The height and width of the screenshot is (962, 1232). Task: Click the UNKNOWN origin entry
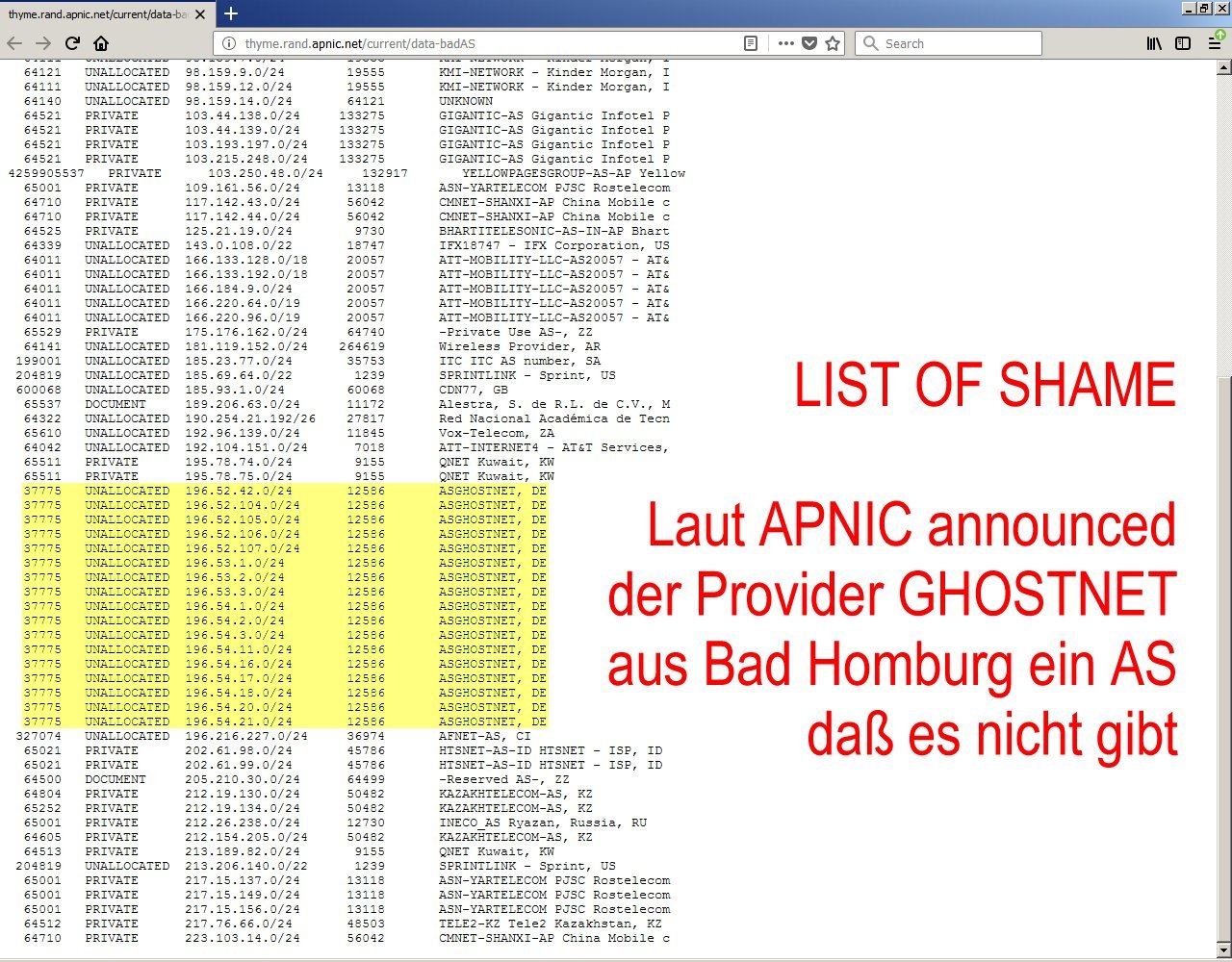(466, 101)
